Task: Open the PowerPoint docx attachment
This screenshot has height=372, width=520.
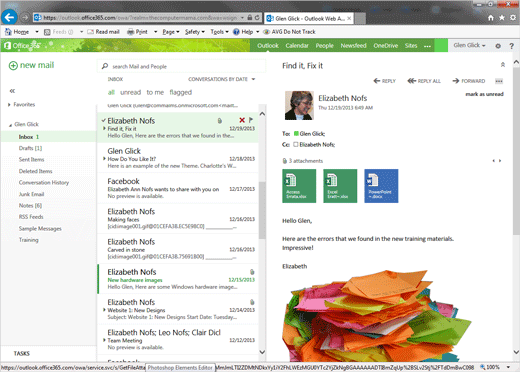Action: (x=381, y=186)
